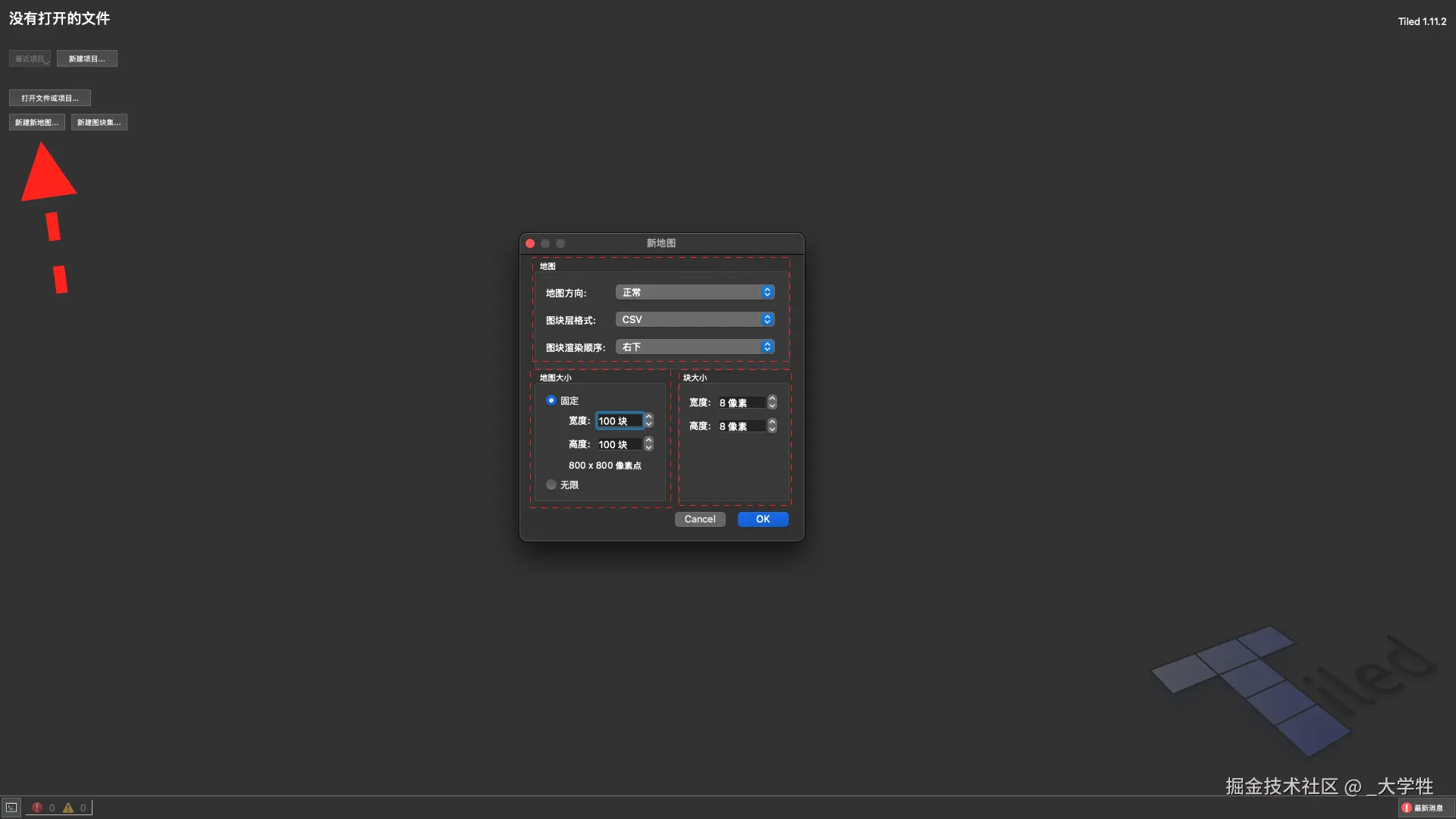Open the console terminal icon in status bar
This screenshot has width=1456, height=819.
pos(11,808)
